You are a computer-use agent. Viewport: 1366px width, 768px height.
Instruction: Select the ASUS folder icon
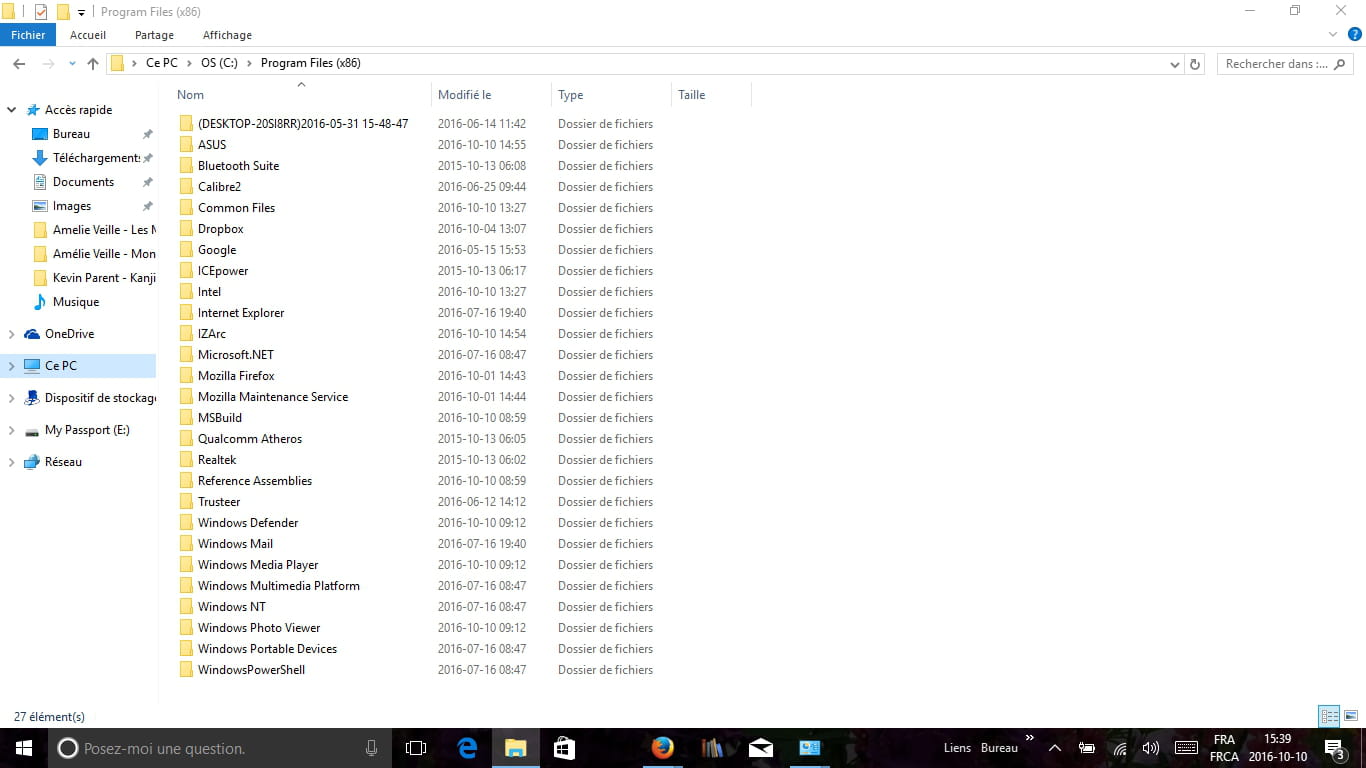tap(186, 145)
